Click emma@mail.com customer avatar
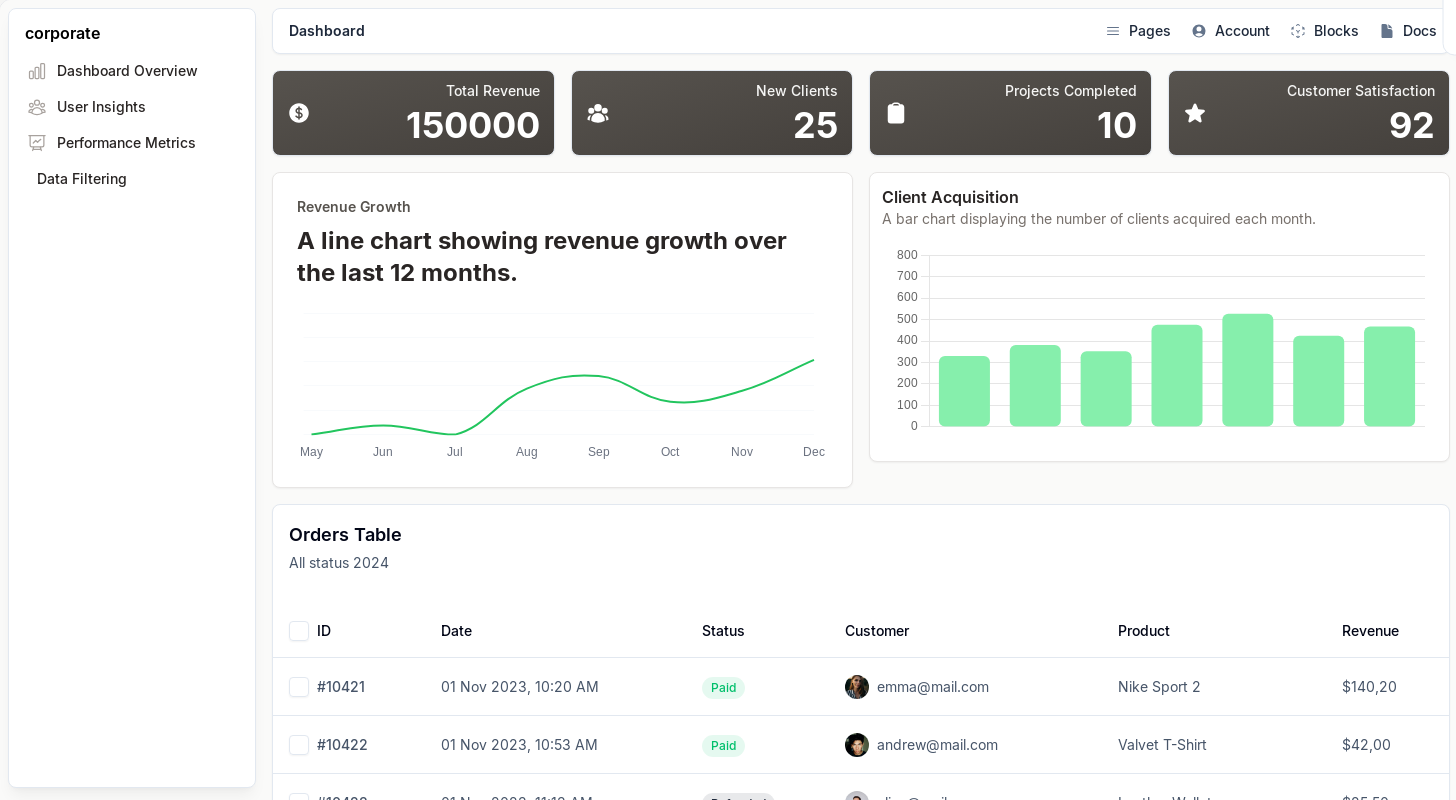The width and height of the screenshot is (1456, 800). (x=857, y=687)
